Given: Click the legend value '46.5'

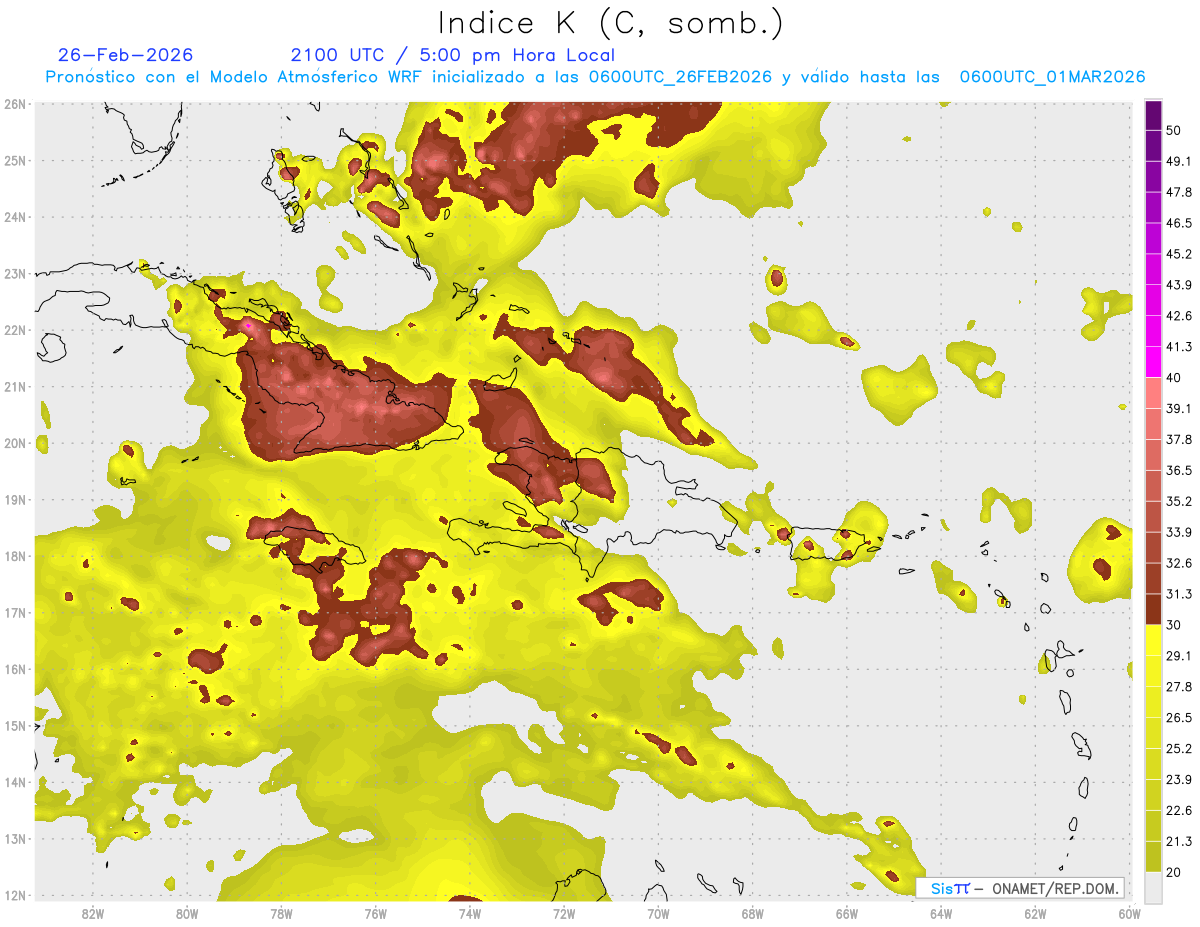Looking at the screenshot, I should pos(1179,223).
